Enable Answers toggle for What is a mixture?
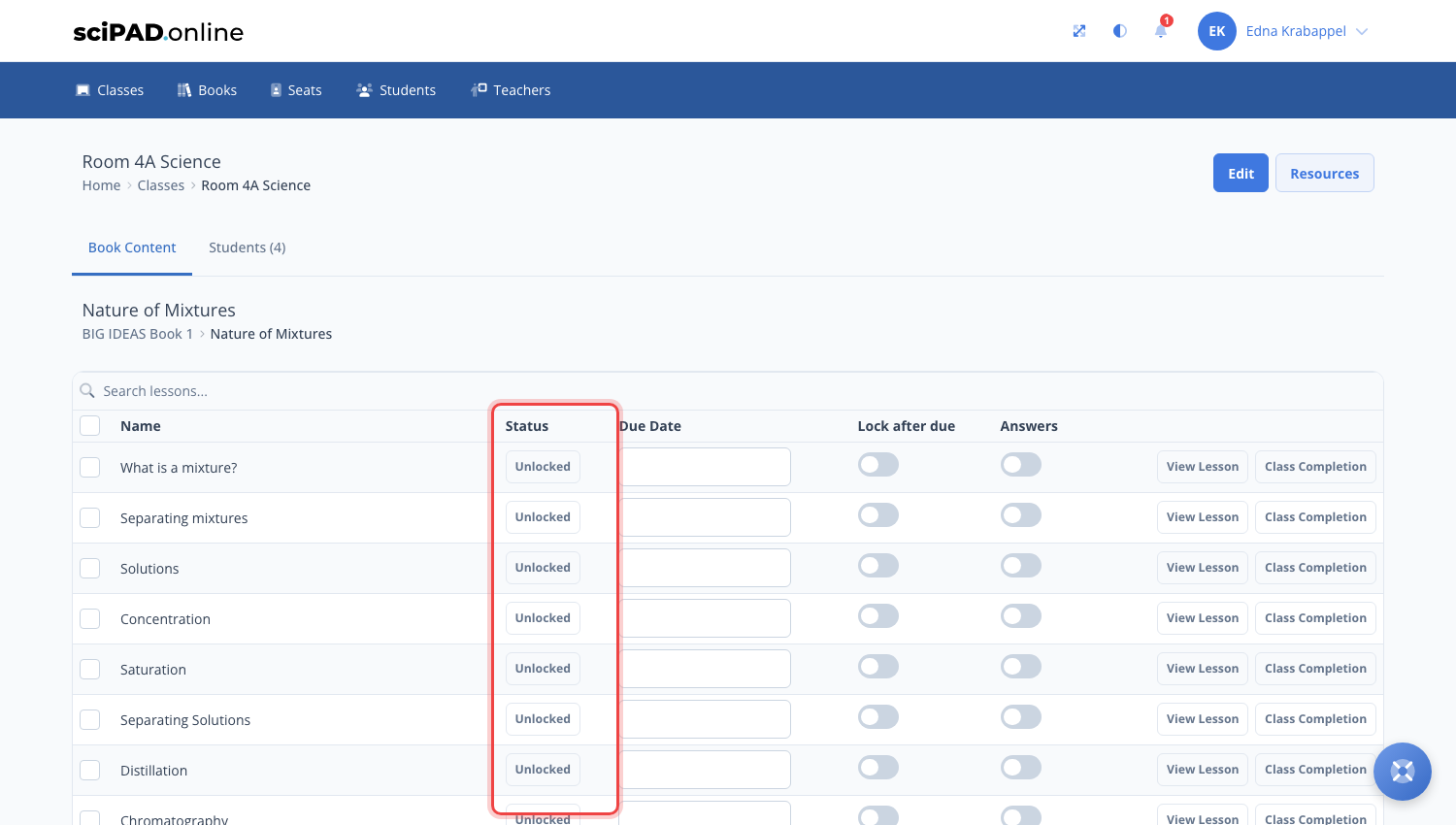This screenshot has width=1456, height=825. coord(1021,465)
